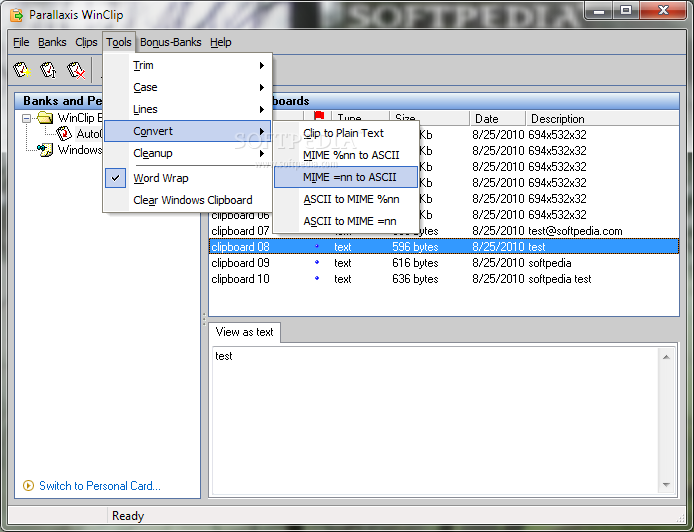Click the test@softpedia.com description
The height and width of the screenshot is (532, 694).
[x=575, y=231]
